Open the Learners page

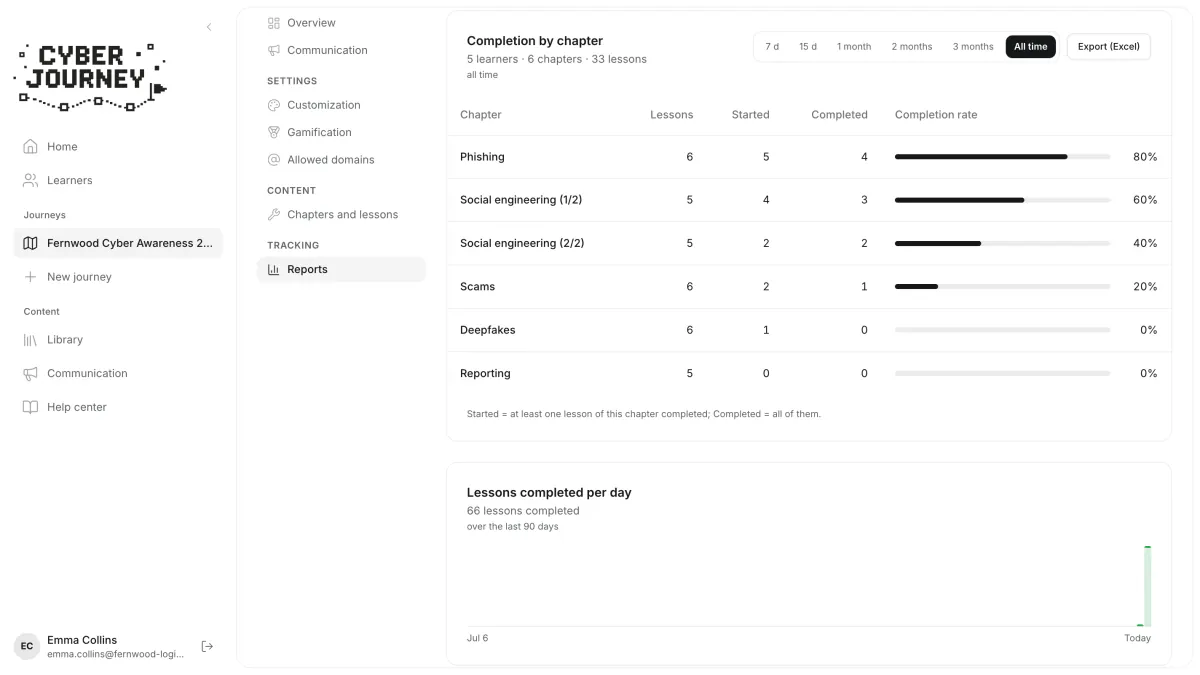(x=118, y=180)
